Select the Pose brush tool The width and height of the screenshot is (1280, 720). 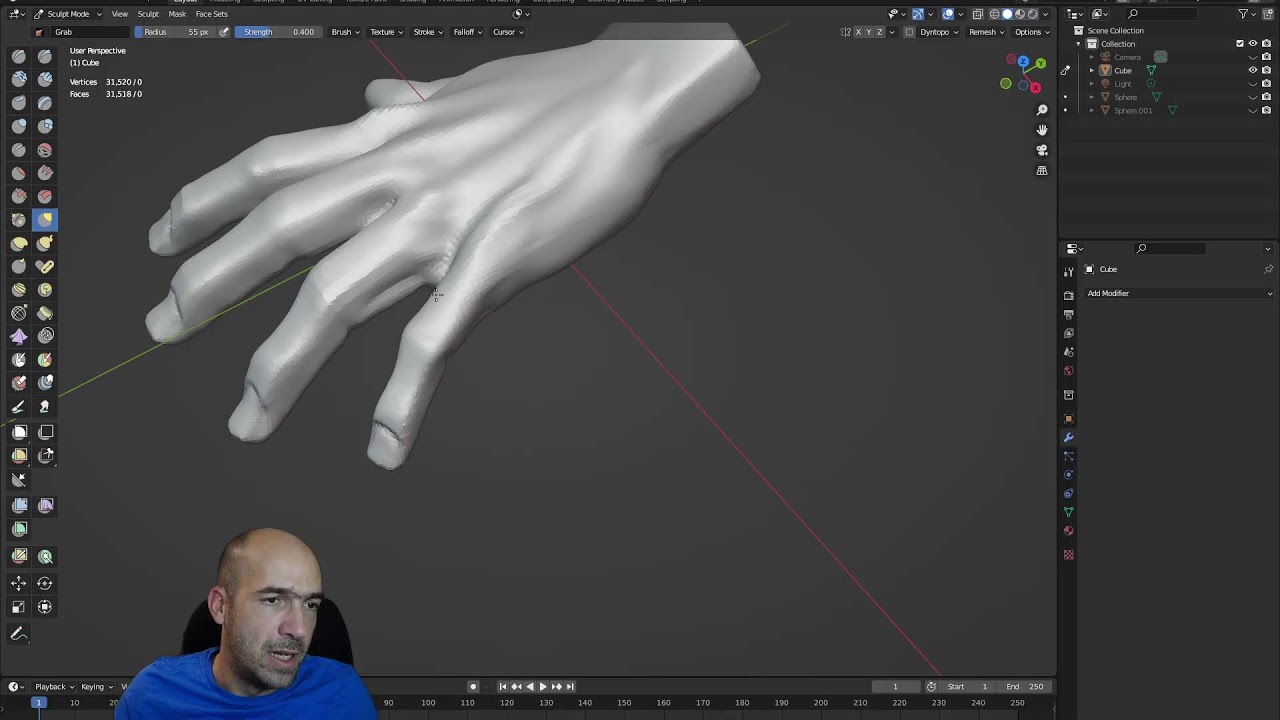[45, 266]
